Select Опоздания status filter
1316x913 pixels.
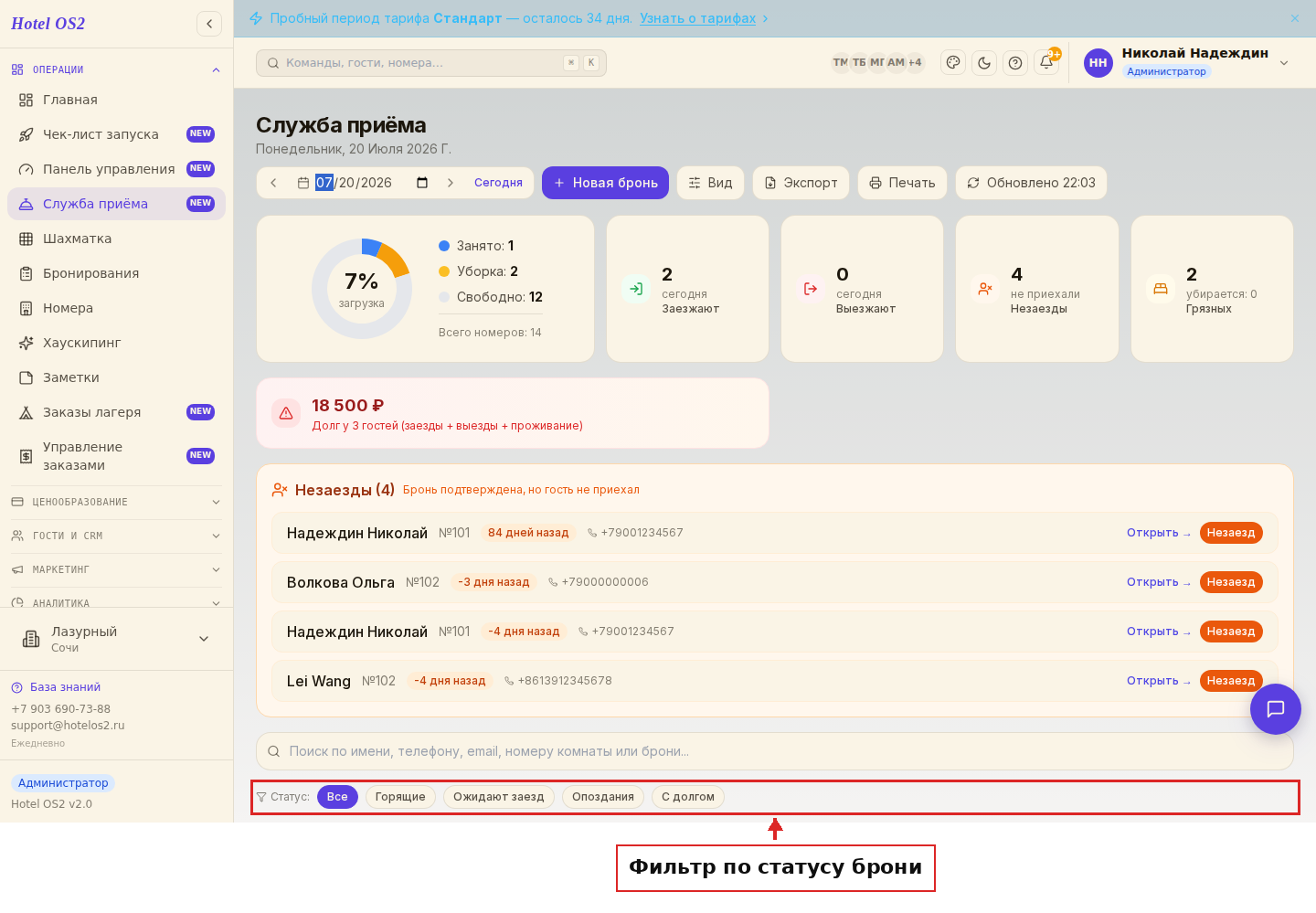tap(603, 797)
